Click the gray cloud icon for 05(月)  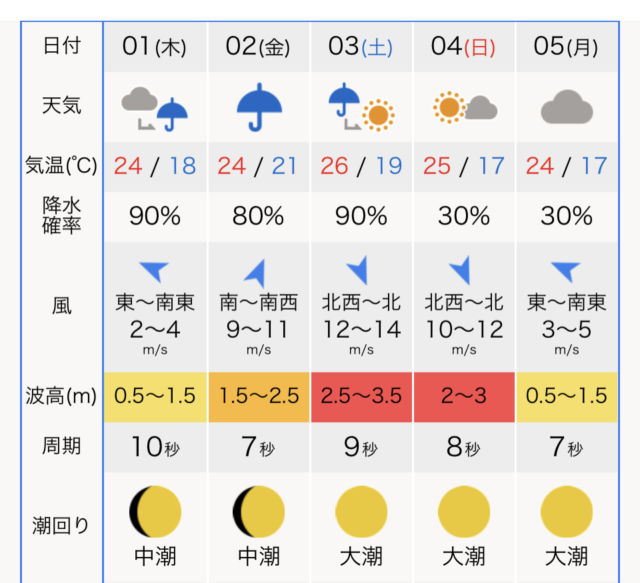pos(567,107)
